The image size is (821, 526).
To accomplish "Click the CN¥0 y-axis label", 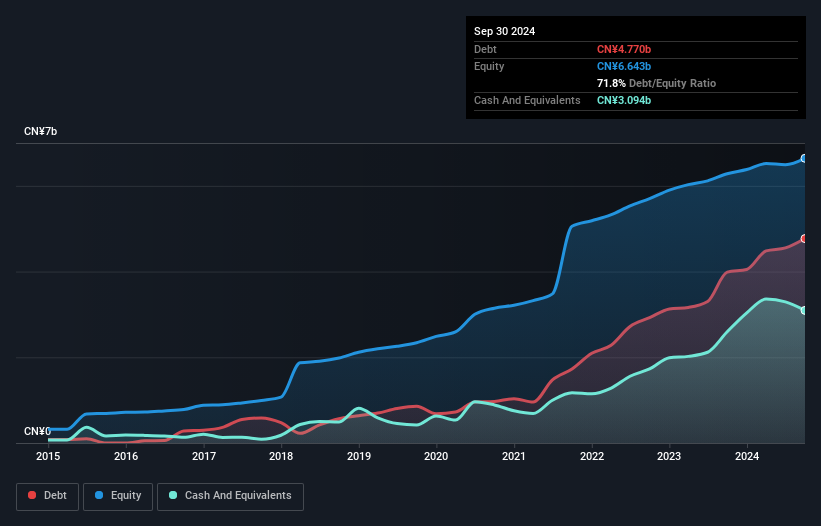I will point(37,431).
